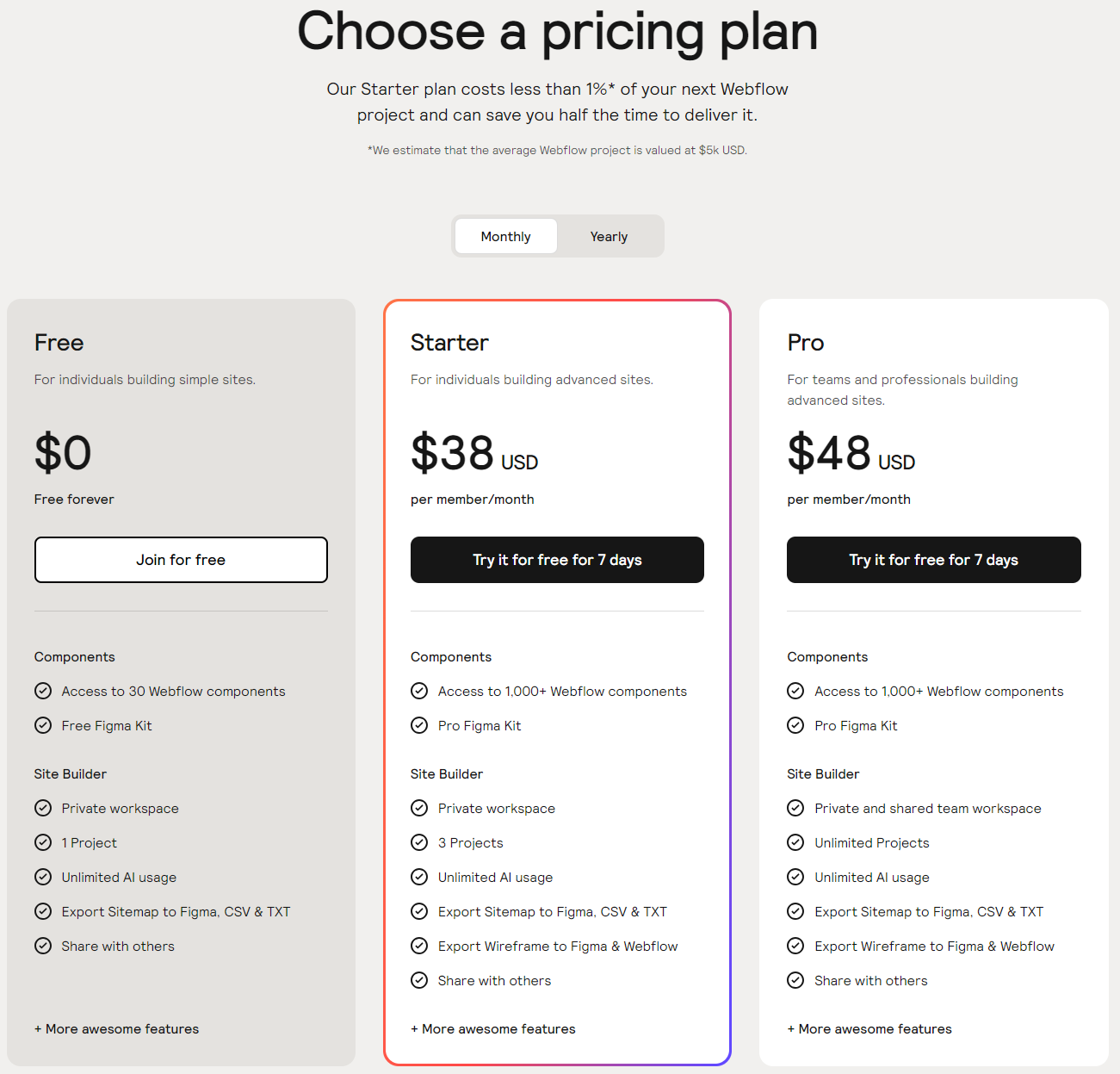The image size is (1120, 1074).
Task: Click checkmark beside Free plan Unlimited AI usage
Action: (43, 877)
